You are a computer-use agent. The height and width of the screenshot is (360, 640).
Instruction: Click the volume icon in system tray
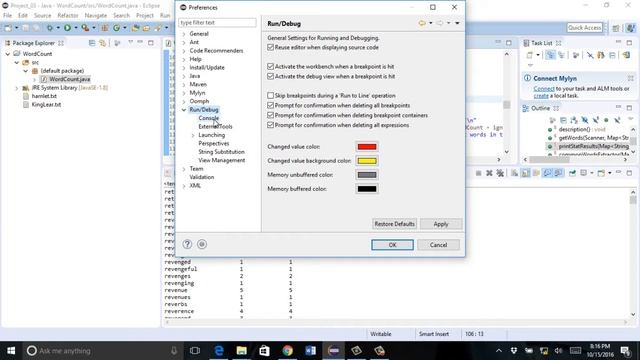(558, 351)
